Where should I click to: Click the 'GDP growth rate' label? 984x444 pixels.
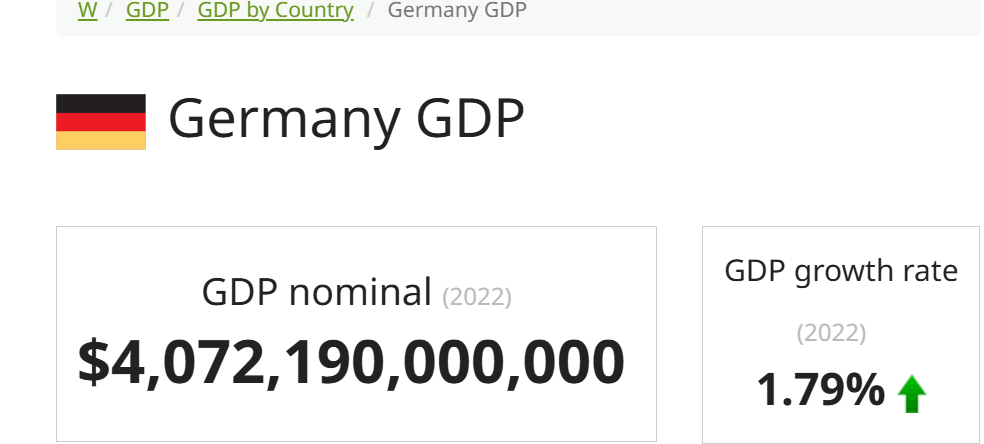841,272
